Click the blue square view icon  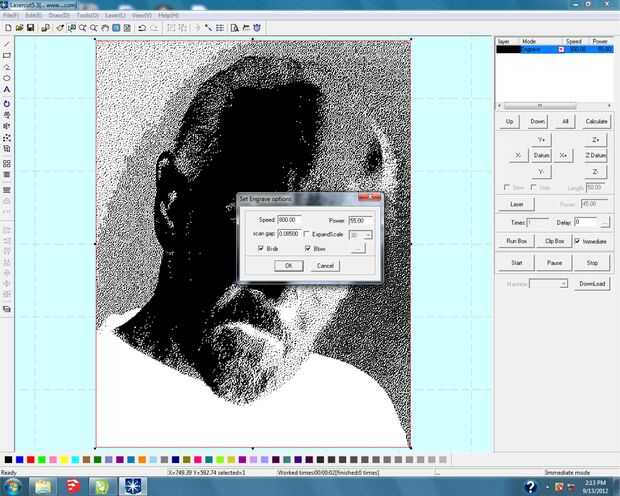point(116,28)
